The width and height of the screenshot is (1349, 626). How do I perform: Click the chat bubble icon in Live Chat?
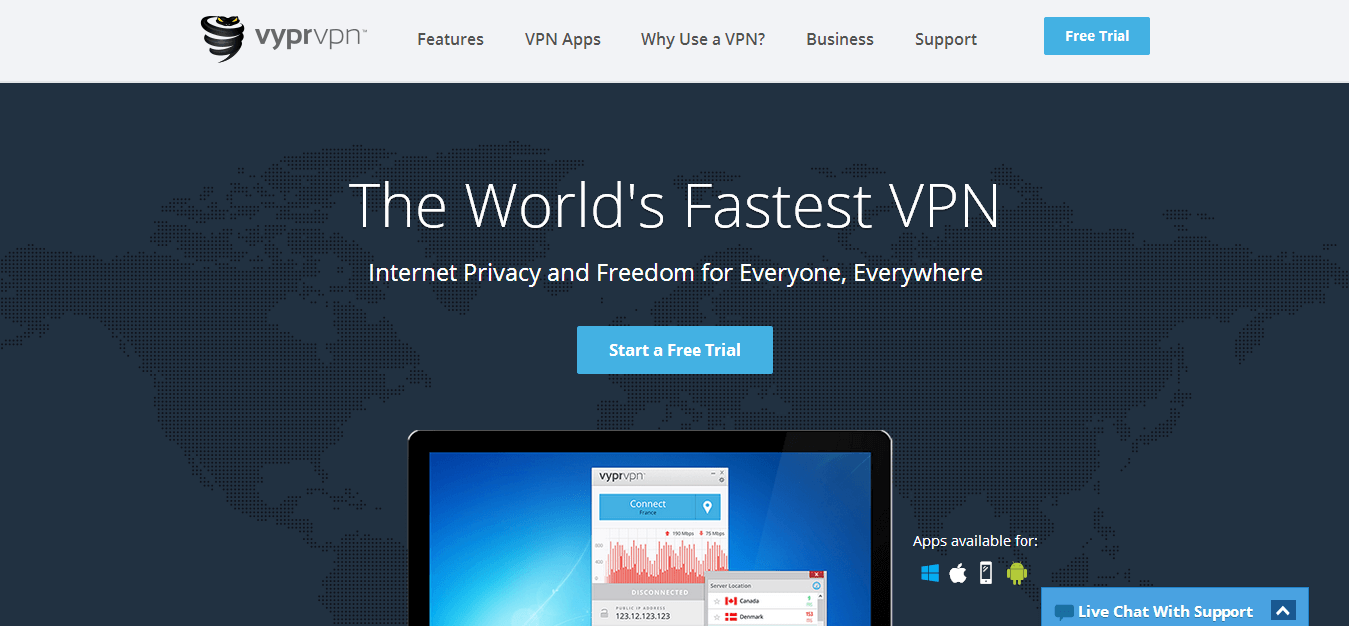pyautogui.click(x=1064, y=612)
